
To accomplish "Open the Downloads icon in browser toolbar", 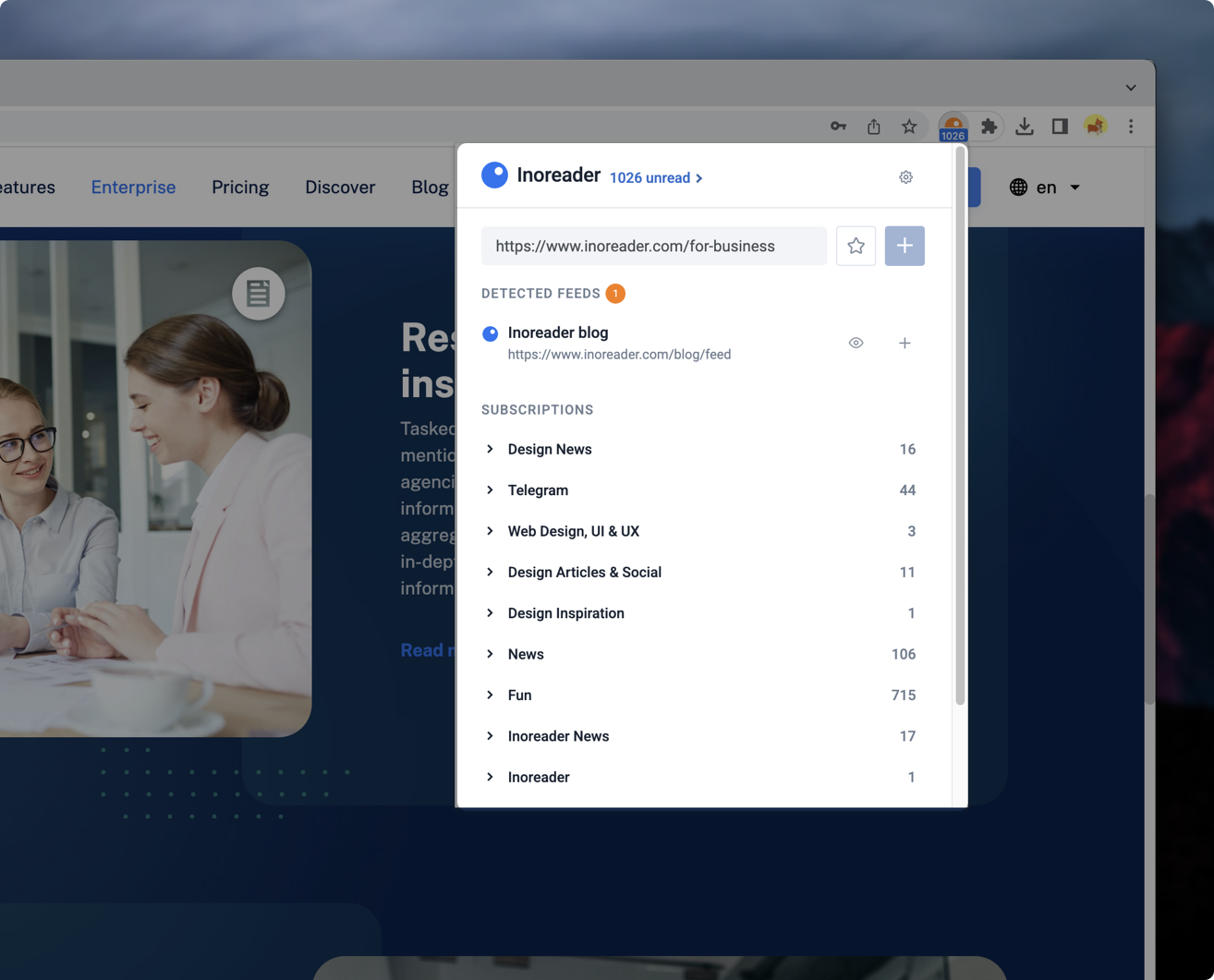I will click(x=1025, y=126).
